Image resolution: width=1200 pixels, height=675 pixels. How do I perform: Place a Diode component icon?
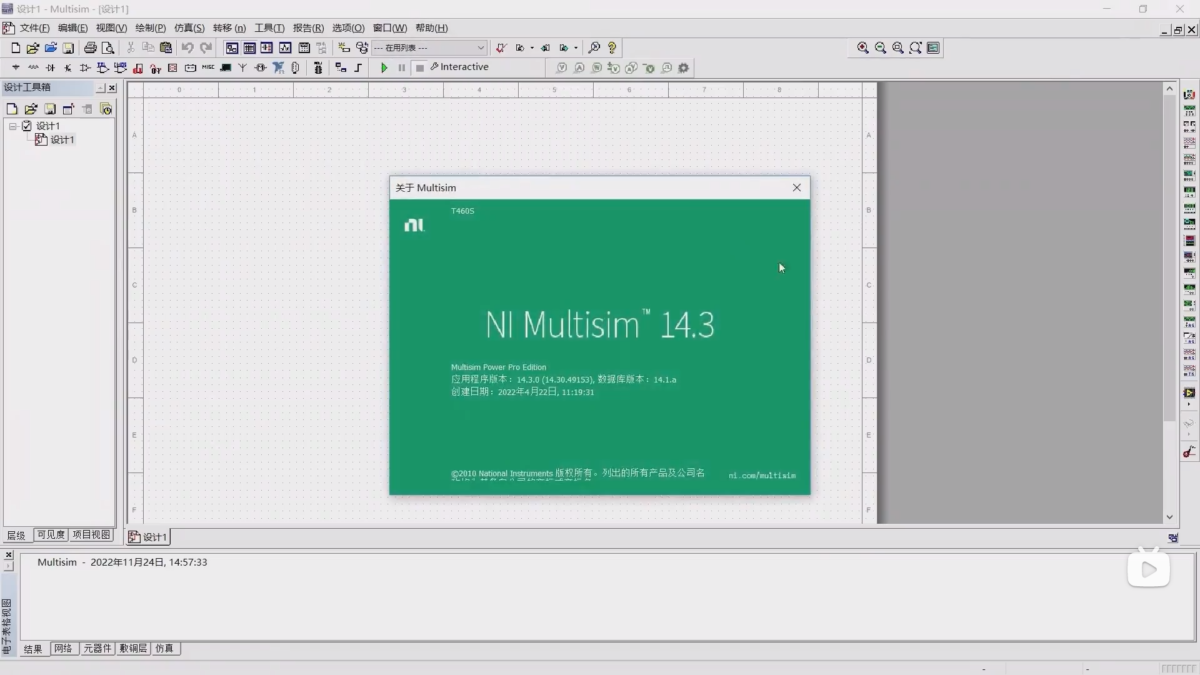tap(50, 68)
